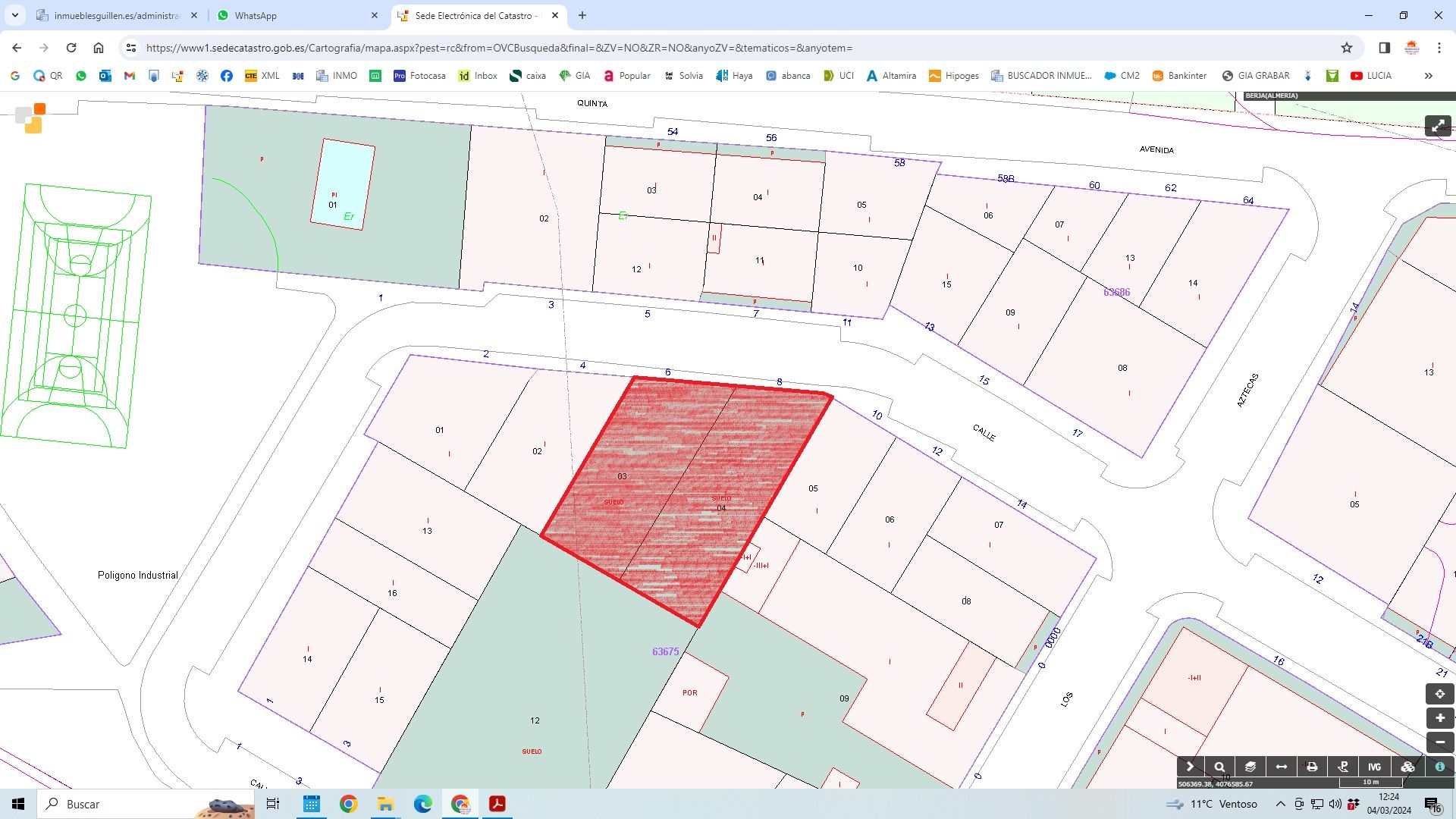
Task: Open the abanca bookmark
Action: pos(788,76)
